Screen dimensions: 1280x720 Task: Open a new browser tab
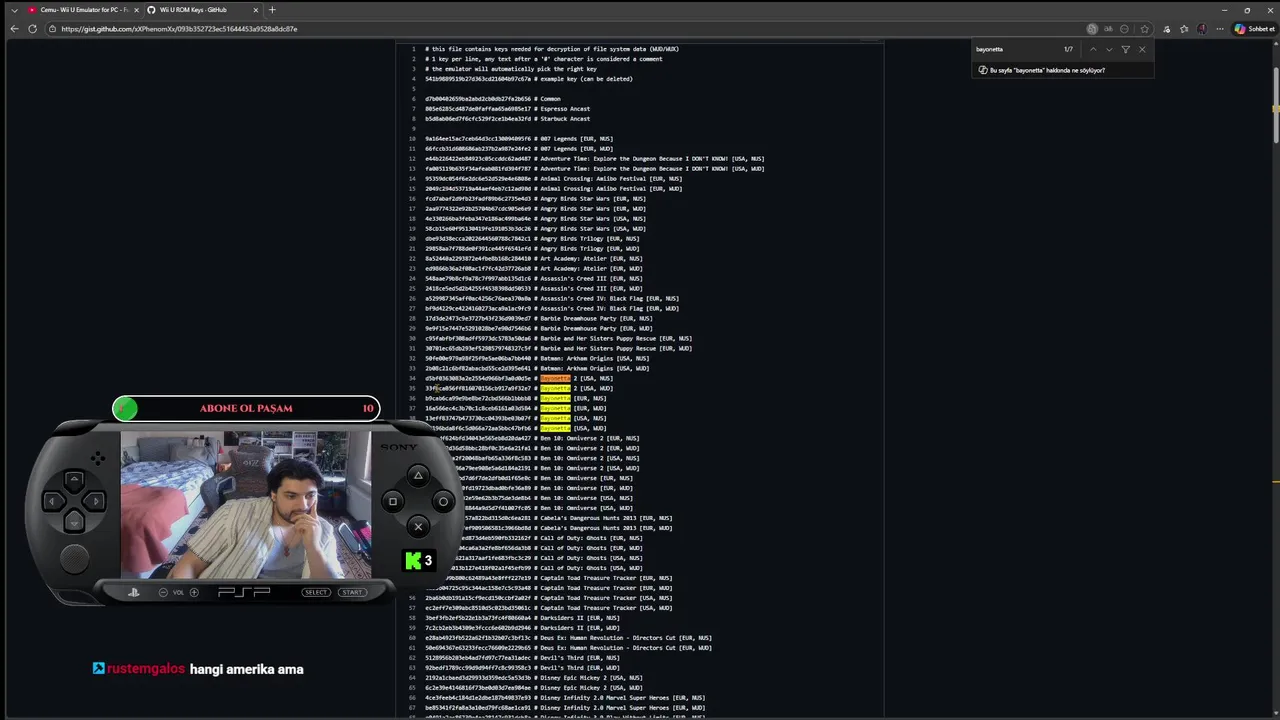pos(272,10)
